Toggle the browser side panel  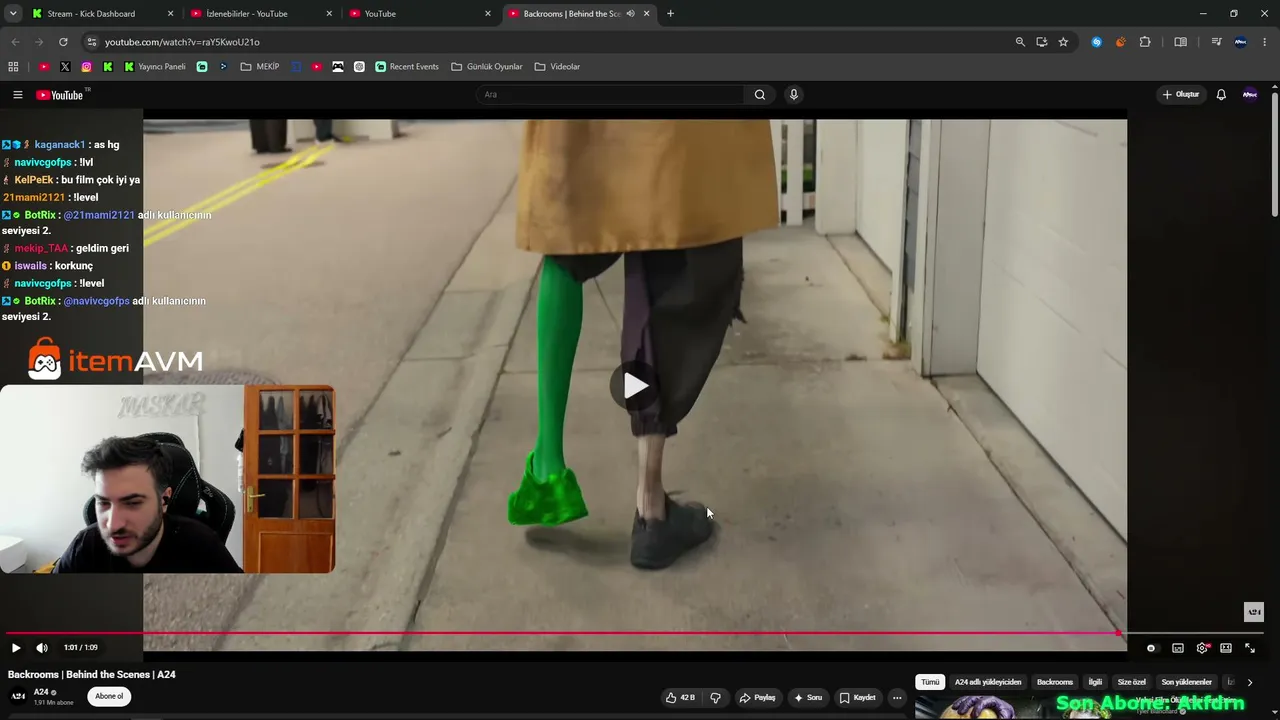[1180, 42]
